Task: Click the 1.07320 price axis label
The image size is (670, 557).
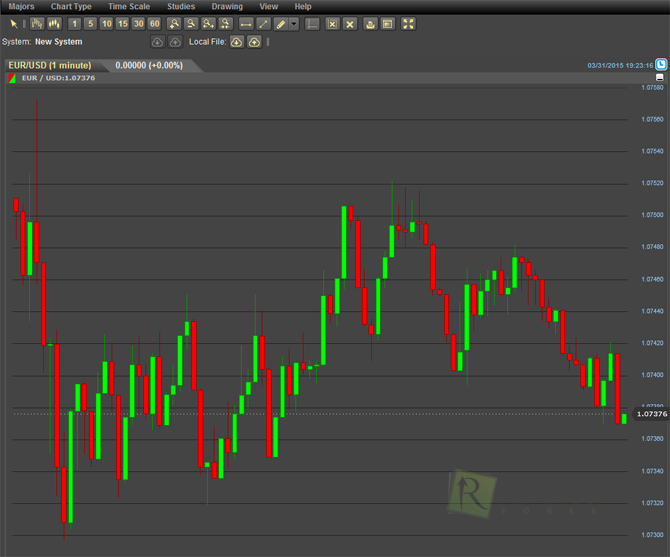Action: (x=652, y=503)
